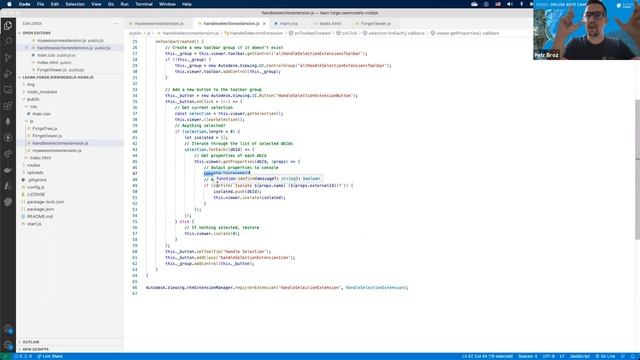This screenshot has width=640, height=360.
Task: Open the Source Control view
Action: point(8,58)
